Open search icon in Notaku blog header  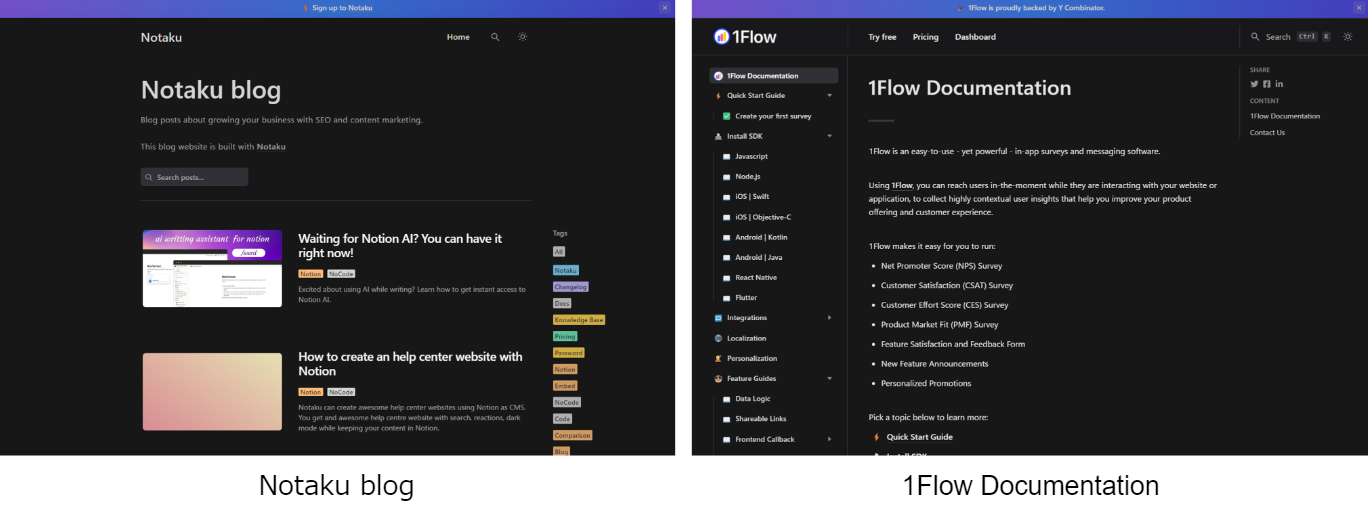coord(495,37)
